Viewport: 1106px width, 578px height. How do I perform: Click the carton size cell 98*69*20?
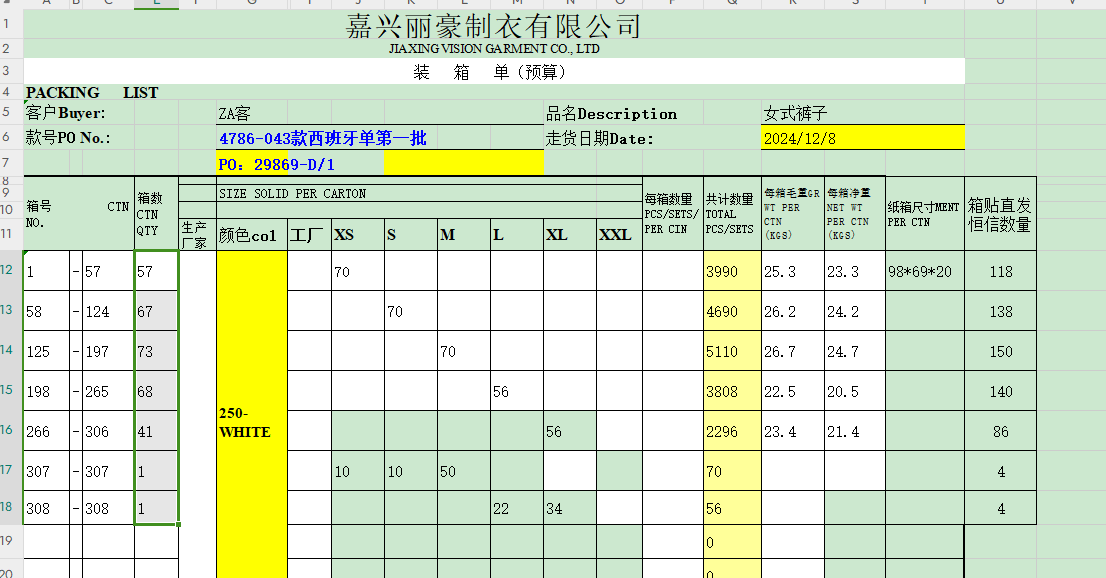click(924, 272)
